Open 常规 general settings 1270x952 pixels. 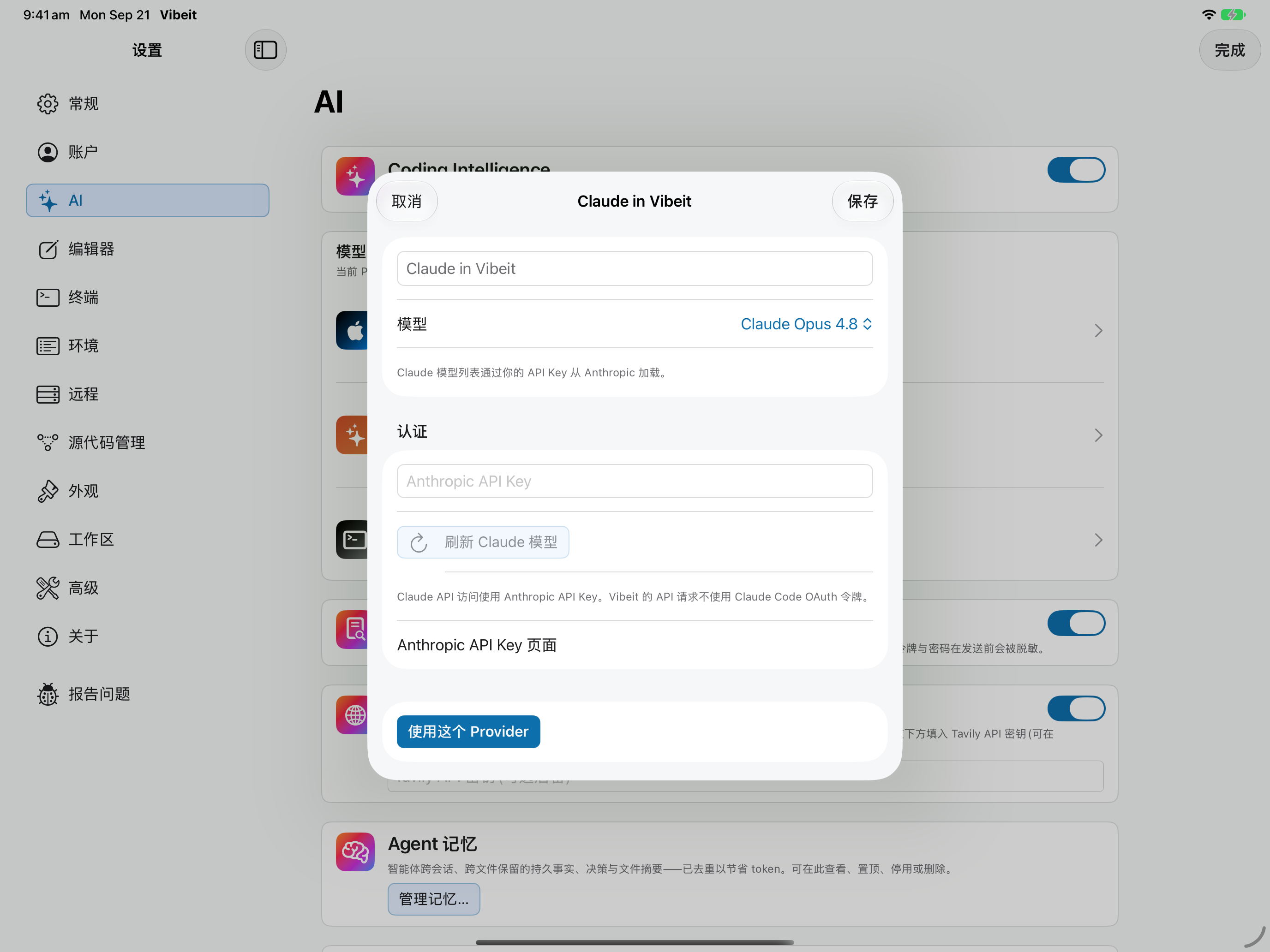click(x=147, y=104)
